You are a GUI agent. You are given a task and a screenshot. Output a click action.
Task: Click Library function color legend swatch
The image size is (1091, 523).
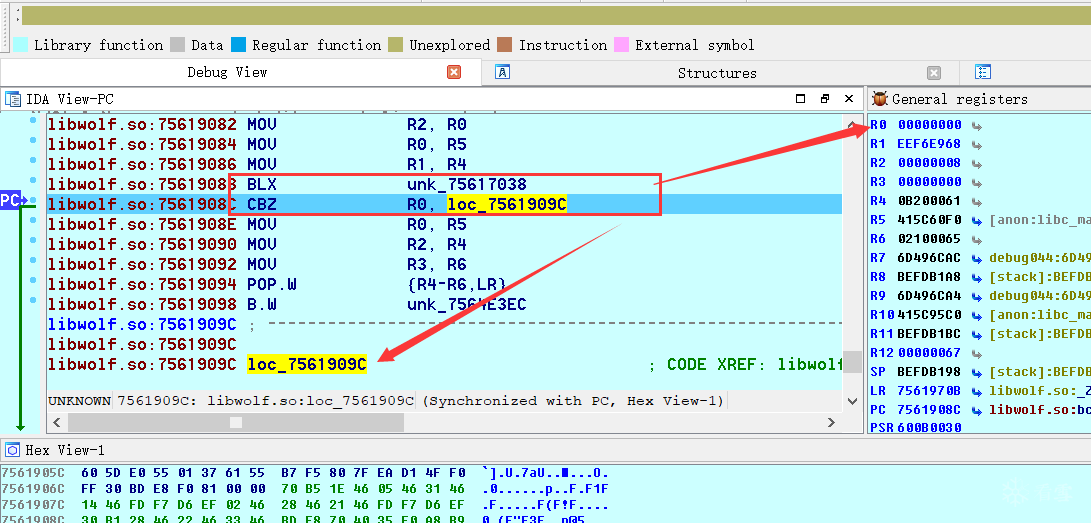(21, 45)
